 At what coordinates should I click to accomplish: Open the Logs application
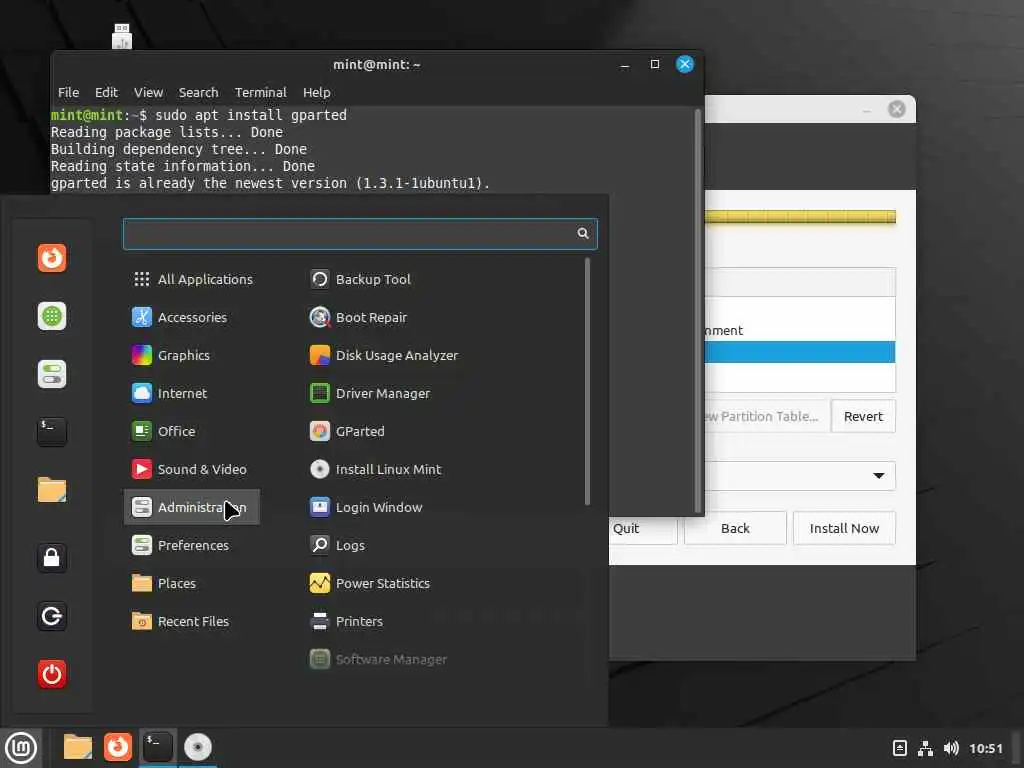coord(337,545)
